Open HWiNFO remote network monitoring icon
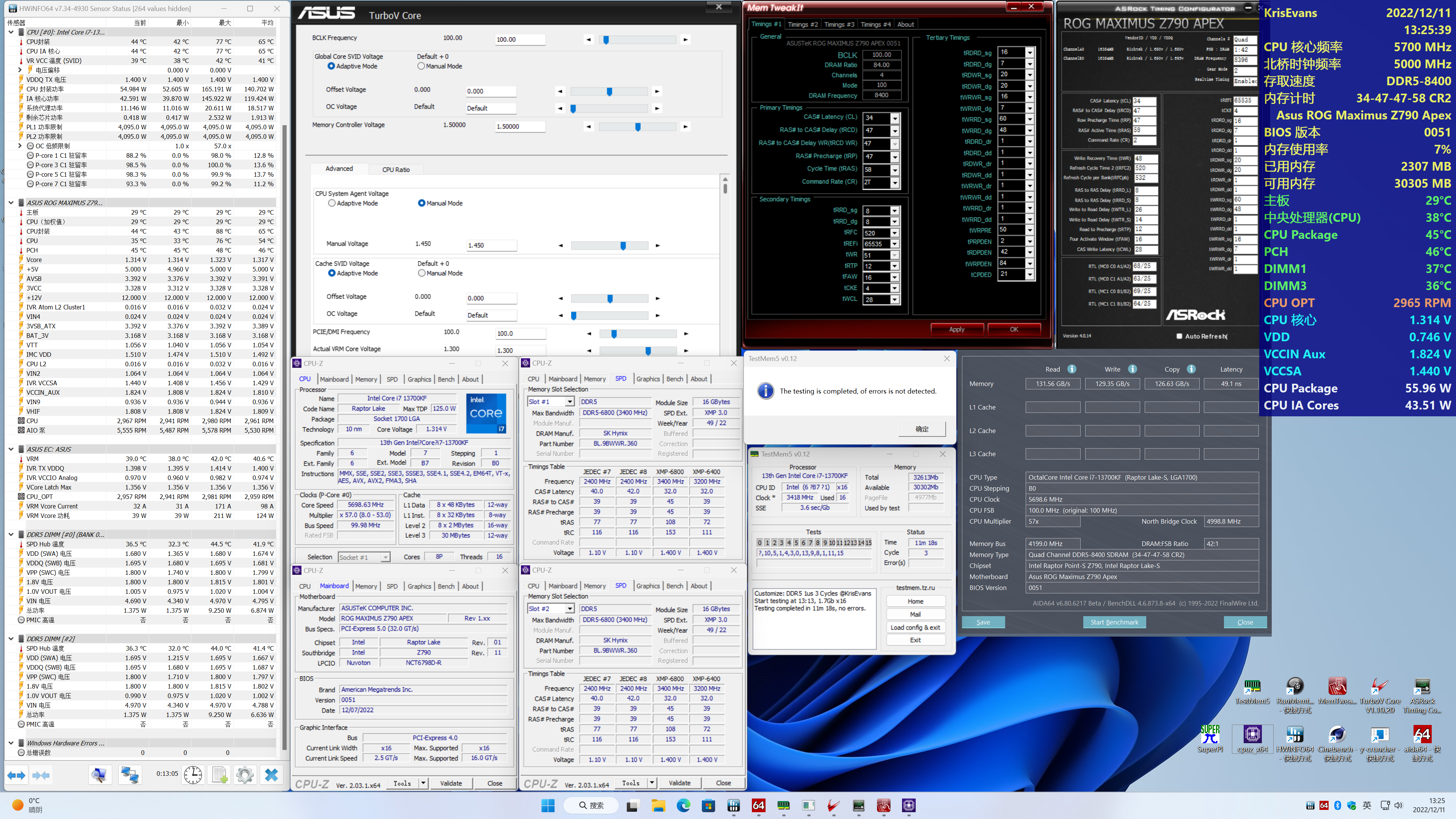The width and height of the screenshot is (1456, 819). (x=129, y=775)
